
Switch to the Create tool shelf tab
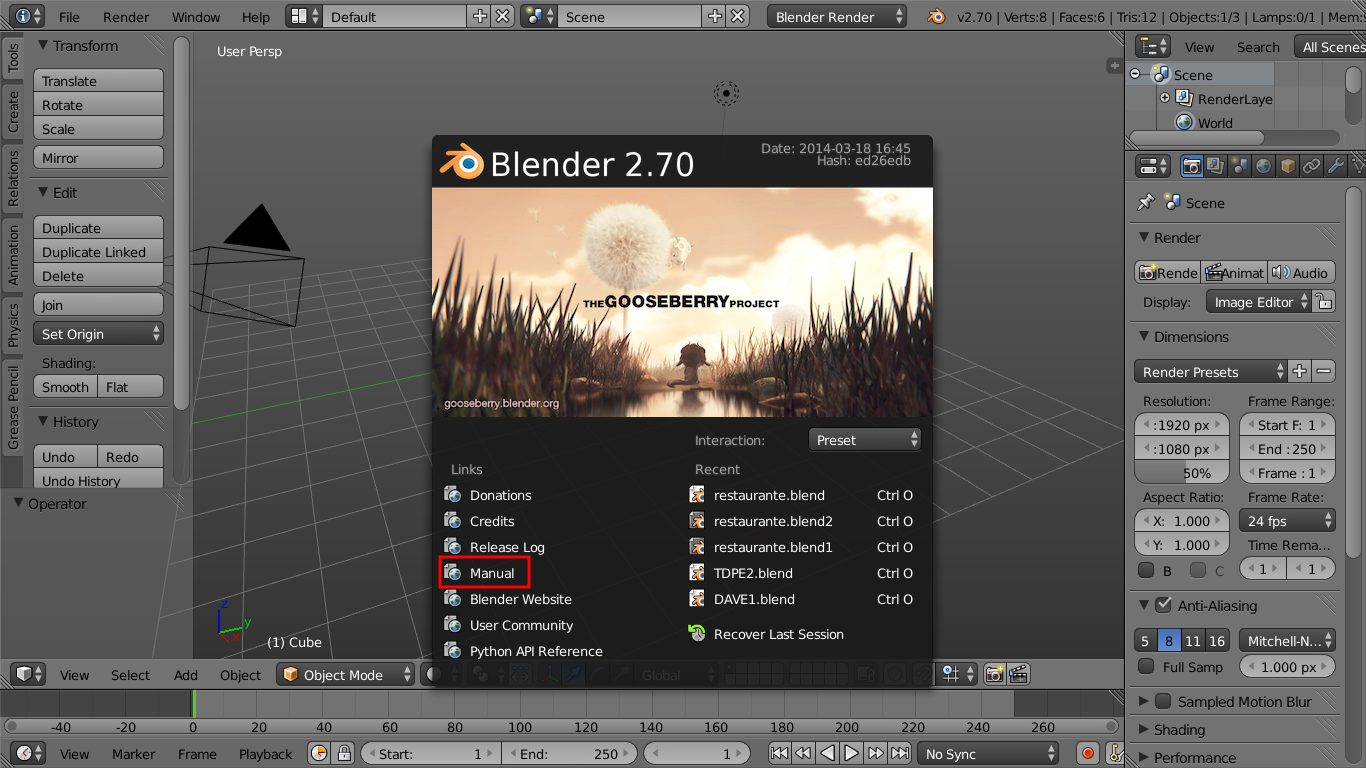click(x=13, y=112)
